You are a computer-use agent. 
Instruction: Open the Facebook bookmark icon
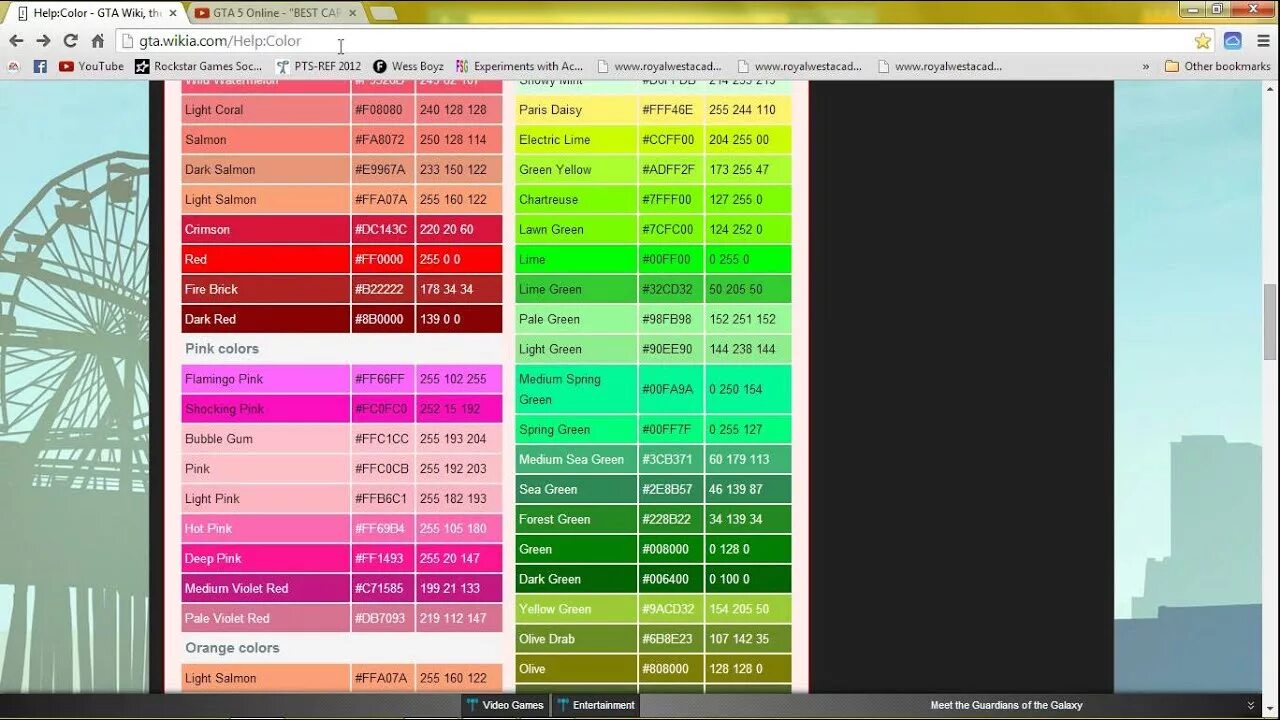[40, 66]
